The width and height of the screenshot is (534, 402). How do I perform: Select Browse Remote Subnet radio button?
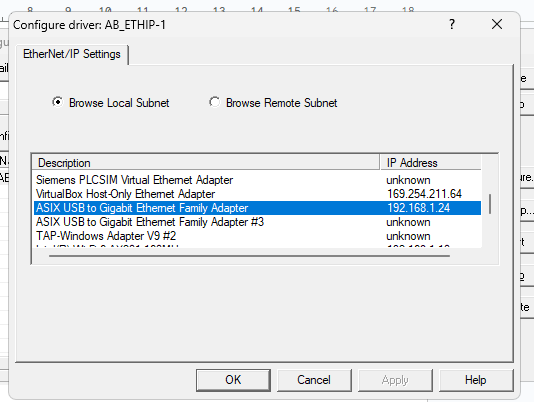(215, 102)
